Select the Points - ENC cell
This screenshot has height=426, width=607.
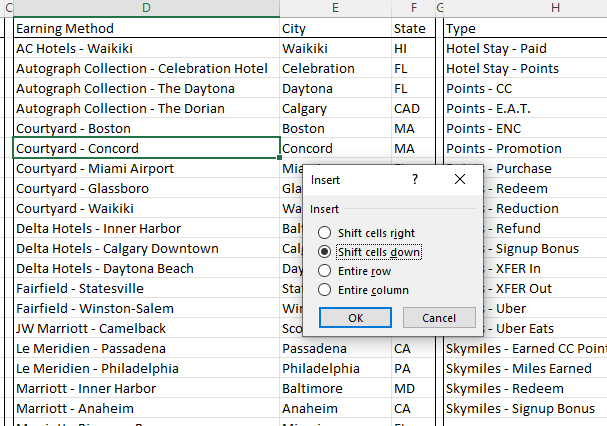pyautogui.click(x=525, y=129)
